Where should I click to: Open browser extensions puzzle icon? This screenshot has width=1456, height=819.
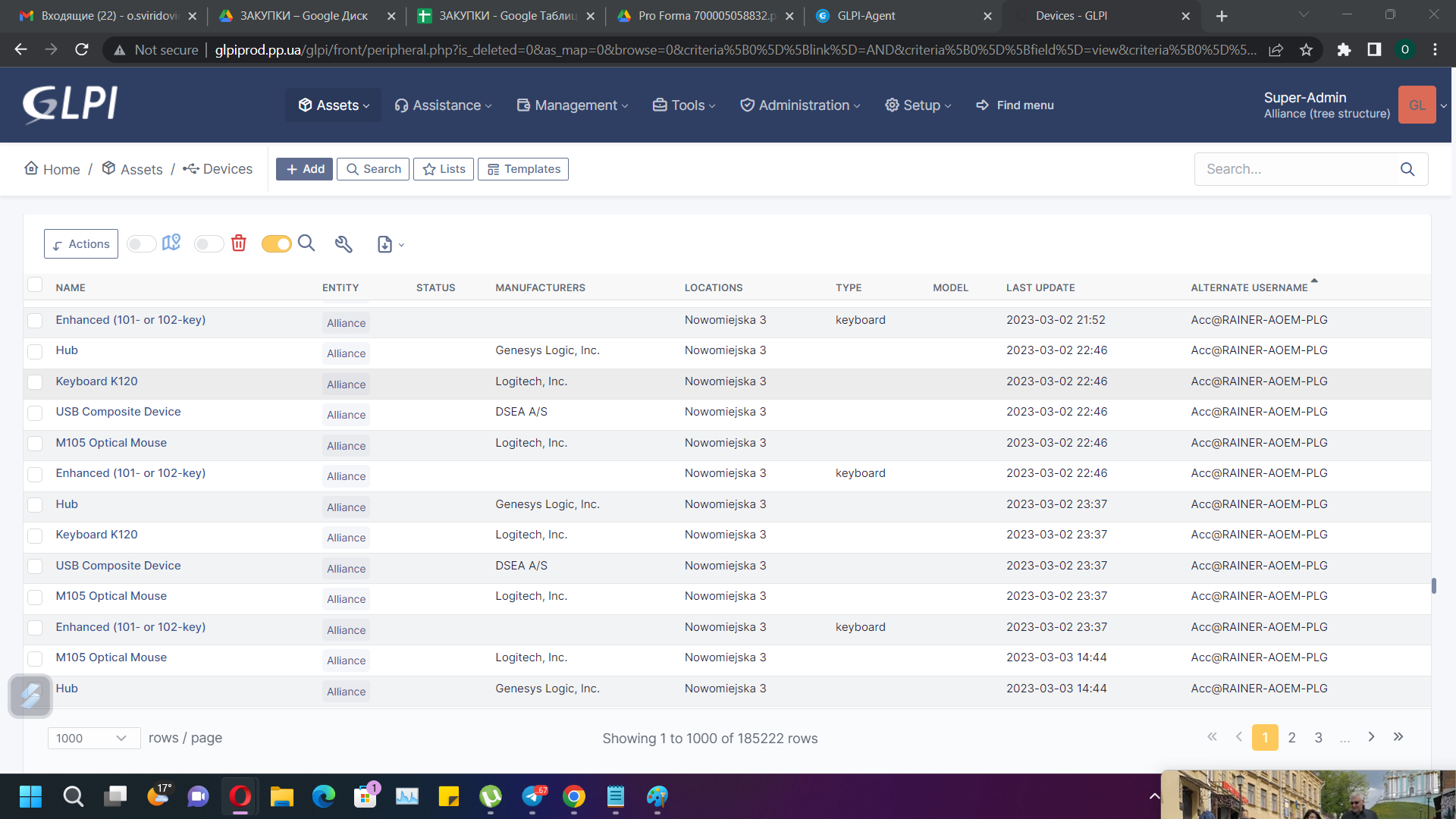(1344, 49)
